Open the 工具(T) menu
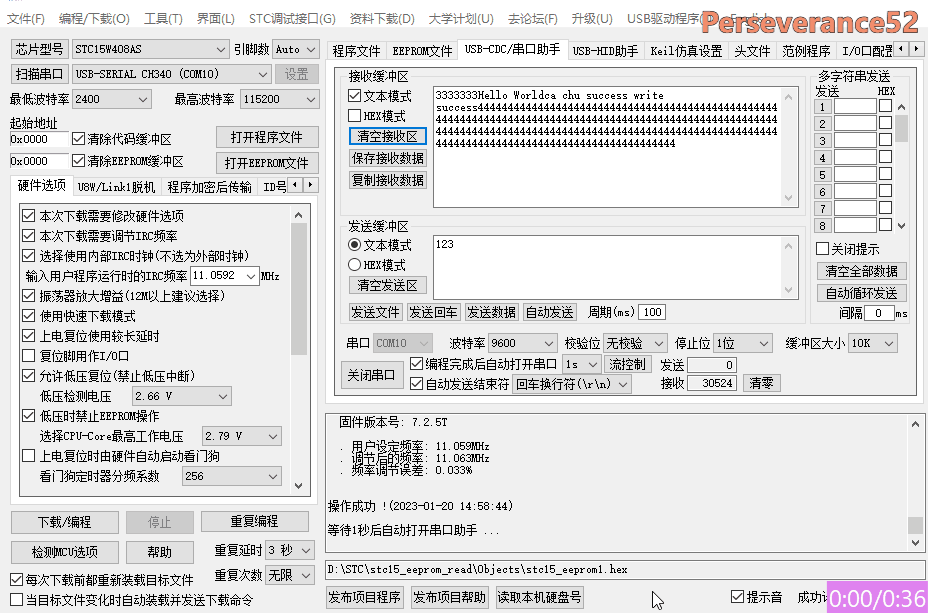 (163, 18)
